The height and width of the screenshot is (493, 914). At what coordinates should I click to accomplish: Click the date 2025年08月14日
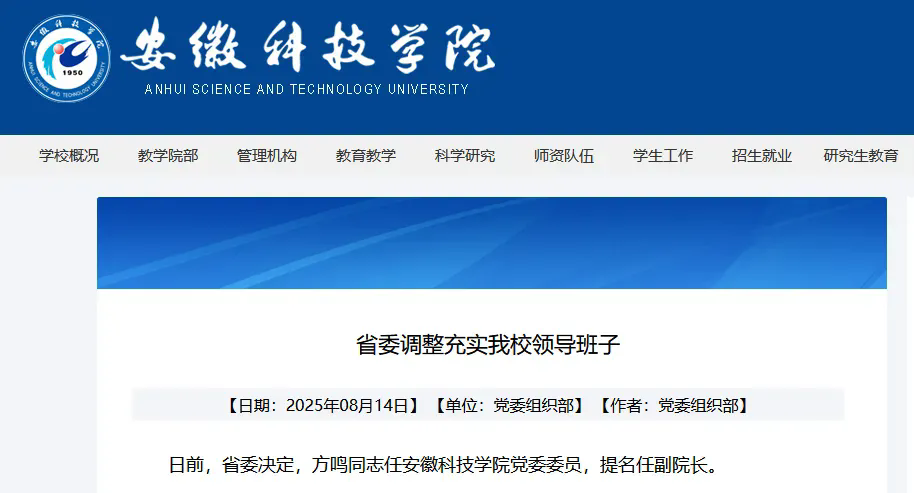point(347,405)
